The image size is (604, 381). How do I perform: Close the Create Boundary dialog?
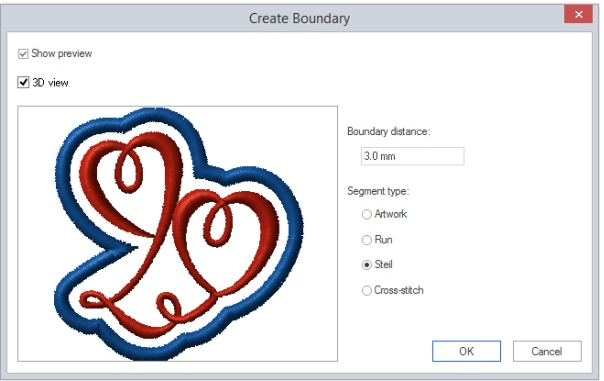point(578,15)
